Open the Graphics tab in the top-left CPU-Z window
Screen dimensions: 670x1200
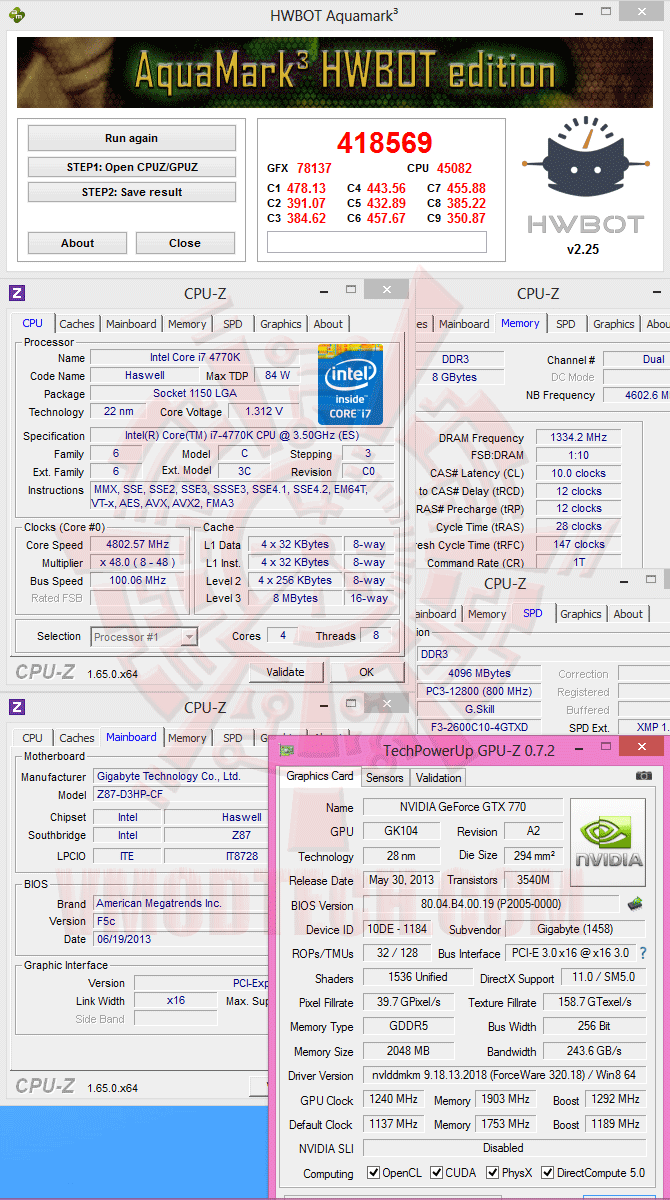click(280, 324)
